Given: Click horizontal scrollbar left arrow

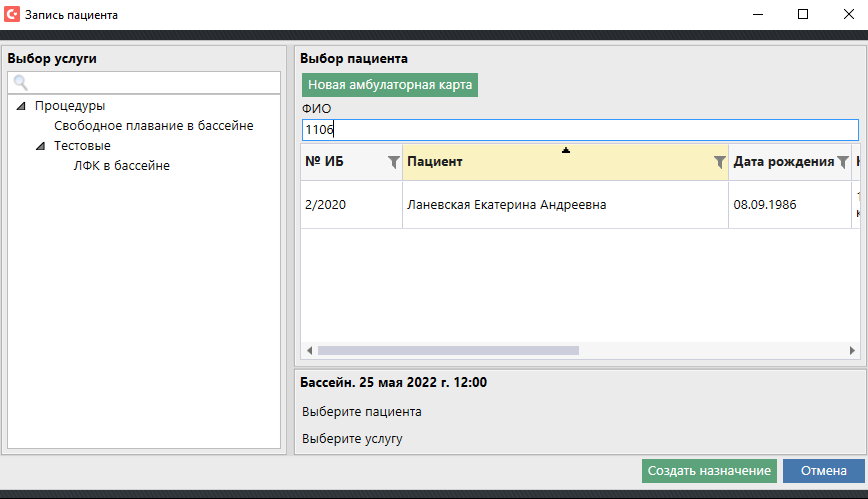Looking at the screenshot, I should point(309,351).
